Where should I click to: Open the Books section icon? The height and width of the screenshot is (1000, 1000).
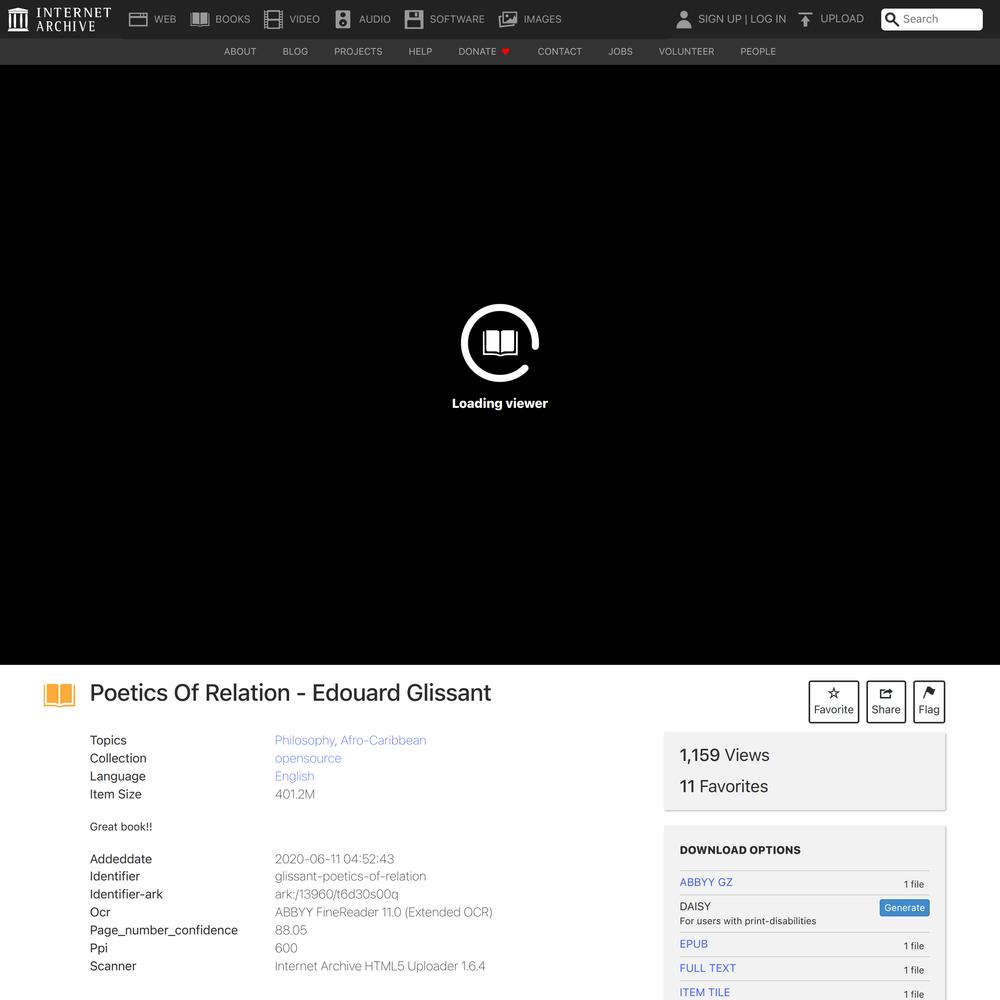tap(200, 19)
